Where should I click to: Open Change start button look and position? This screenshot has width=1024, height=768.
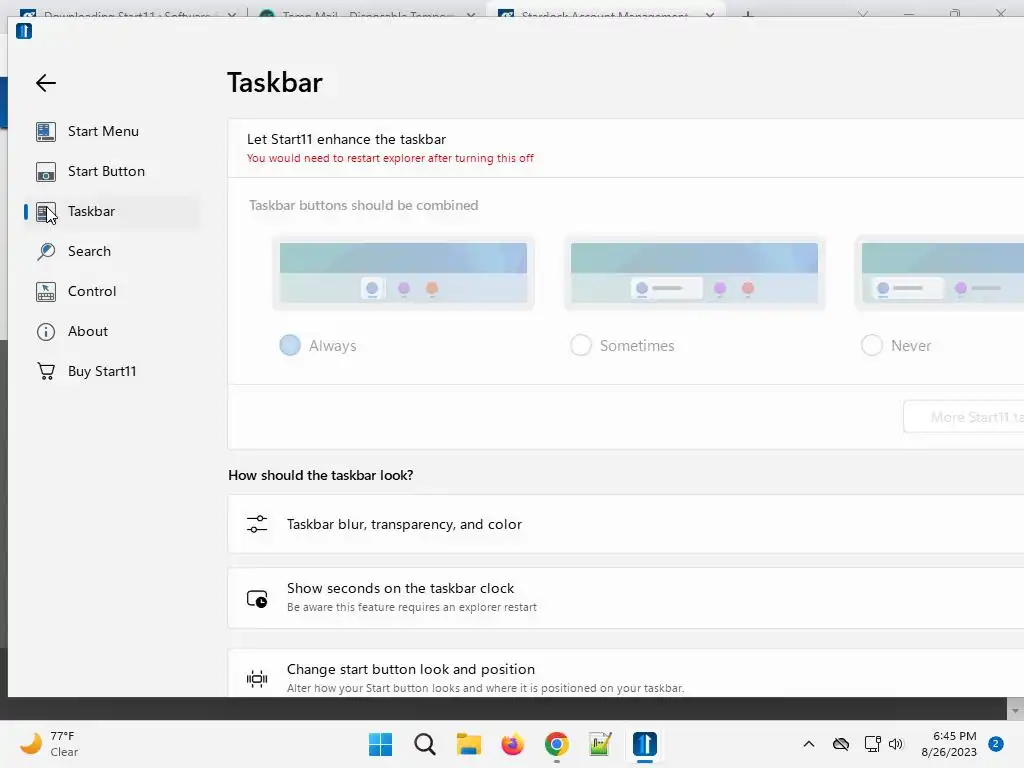626,673
